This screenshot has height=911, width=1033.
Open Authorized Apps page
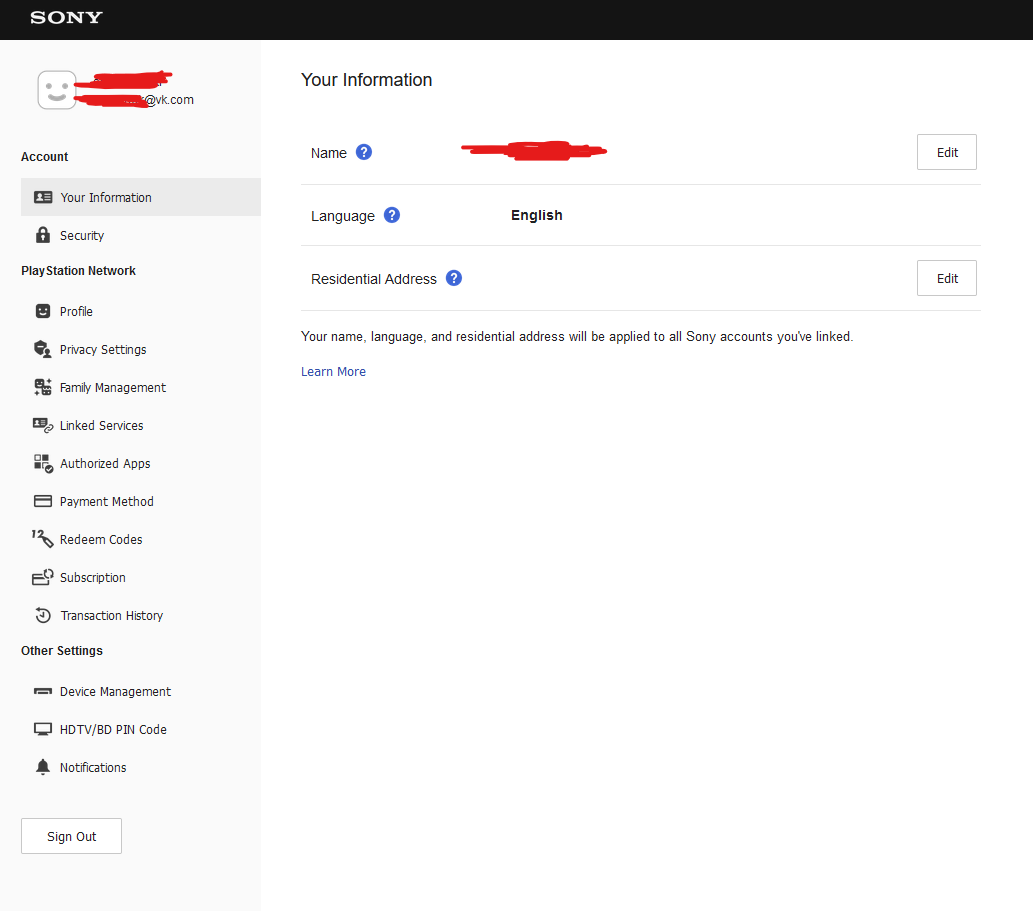click(x=141, y=463)
